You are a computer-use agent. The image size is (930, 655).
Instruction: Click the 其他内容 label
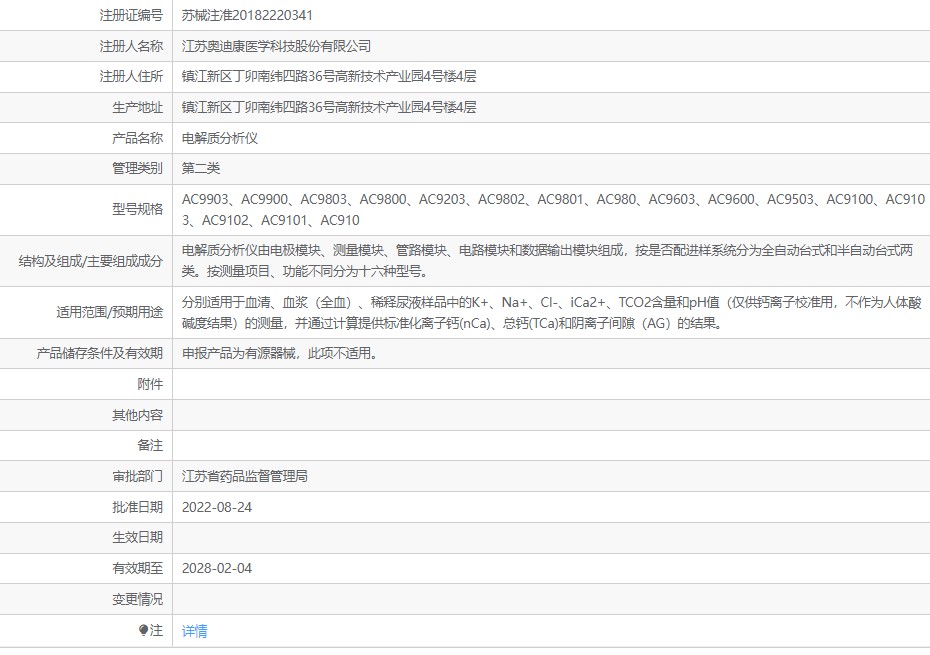[x=138, y=415]
